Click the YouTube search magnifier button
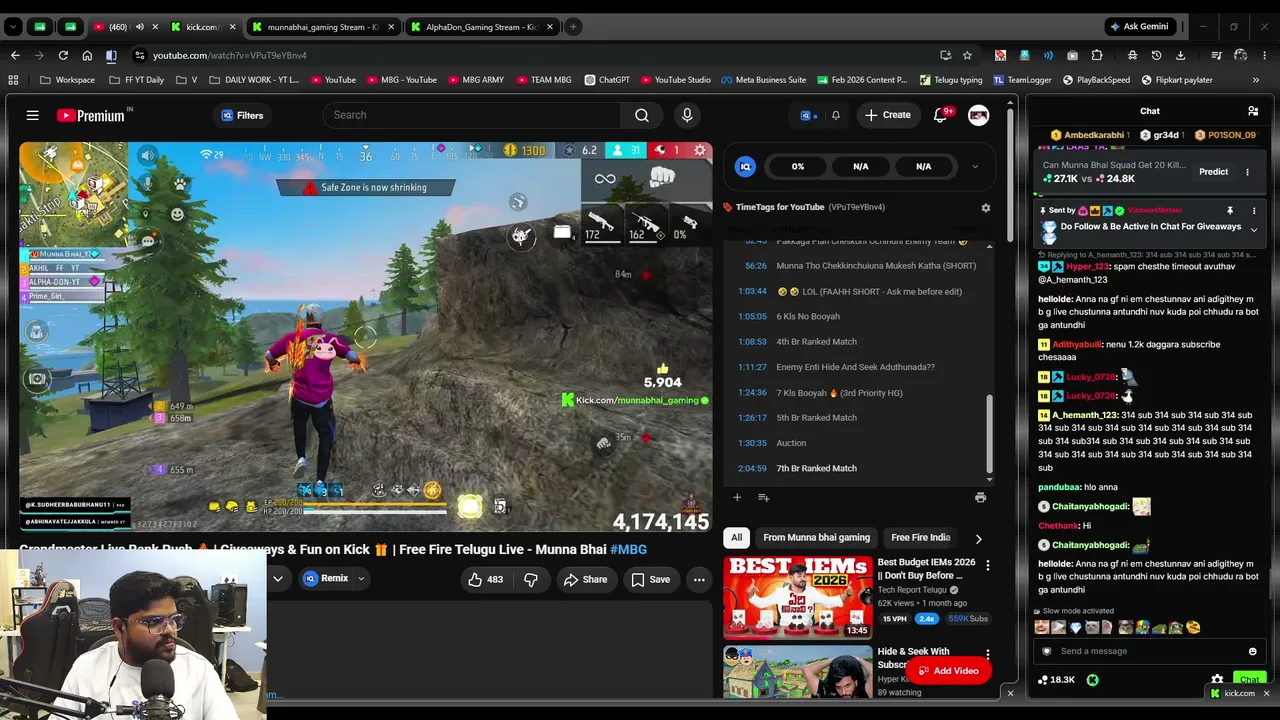Screen dimensions: 1280x720 coord(642,115)
